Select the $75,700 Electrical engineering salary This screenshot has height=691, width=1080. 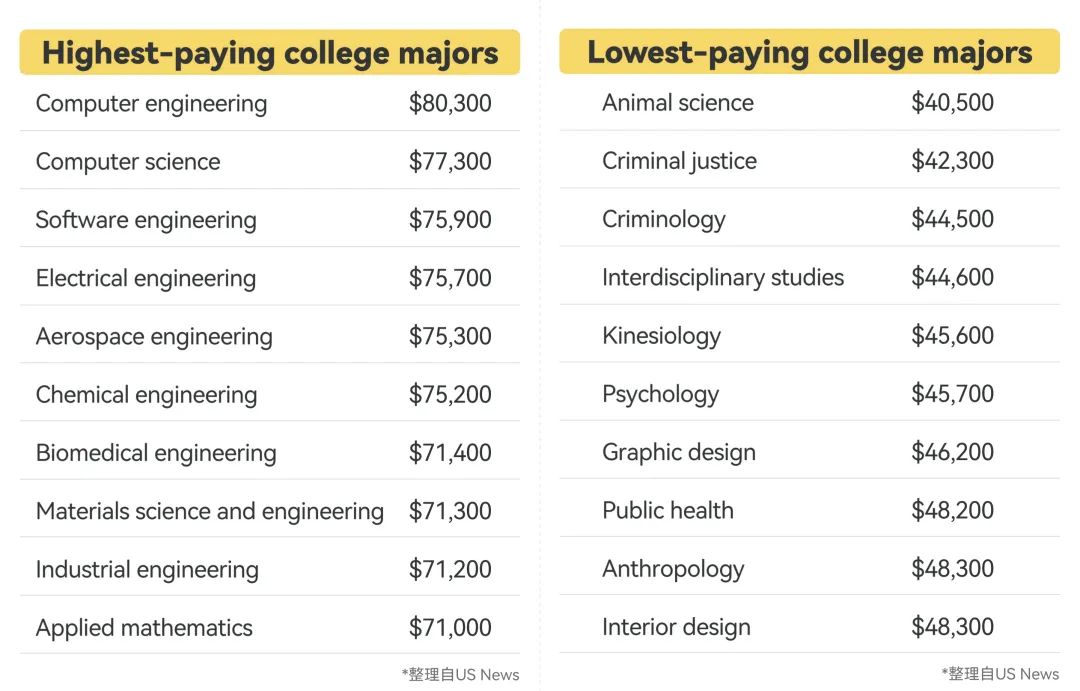[x=450, y=278]
